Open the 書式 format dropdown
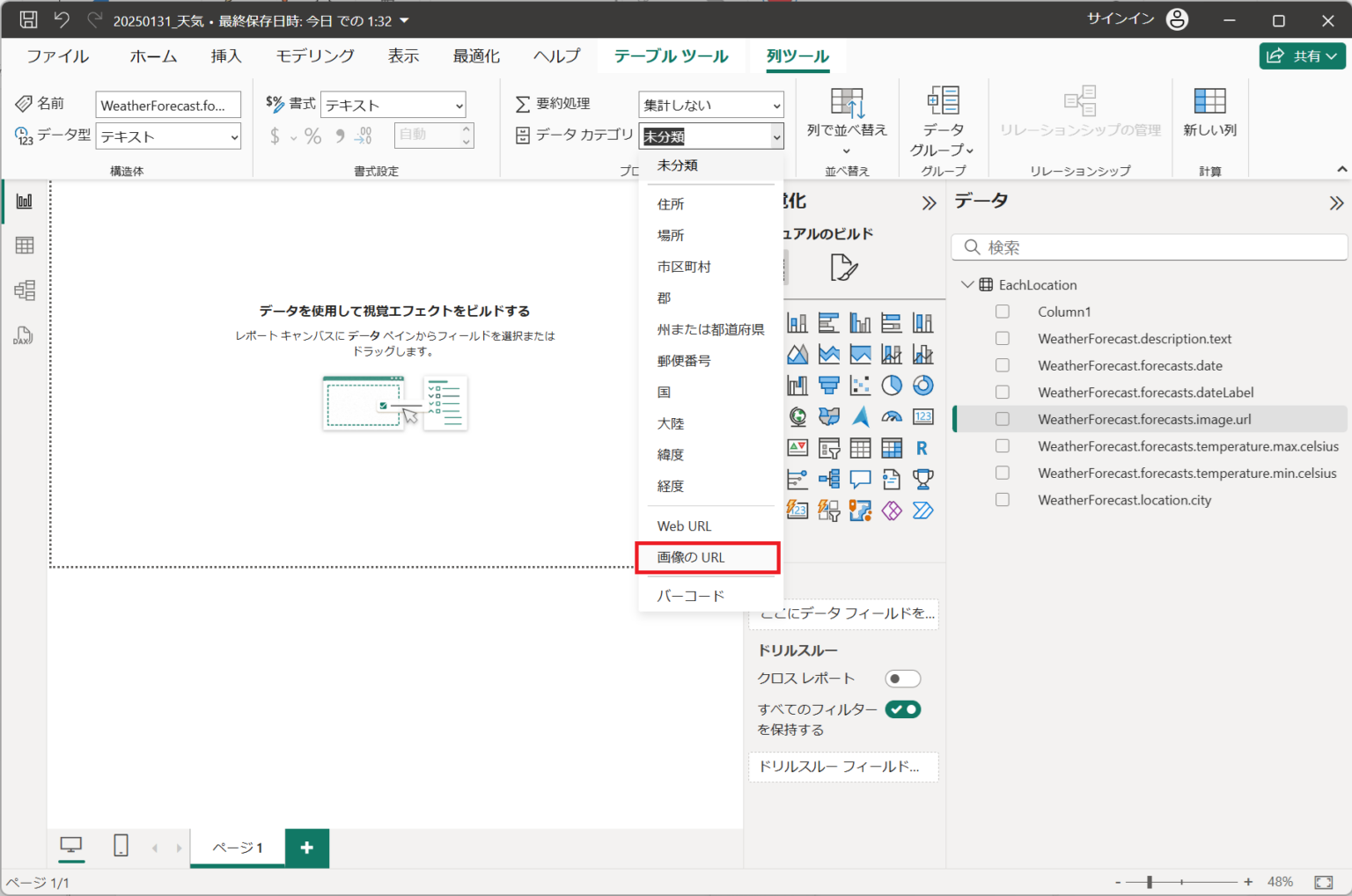The image size is (1352, 896). coord(393,106)
